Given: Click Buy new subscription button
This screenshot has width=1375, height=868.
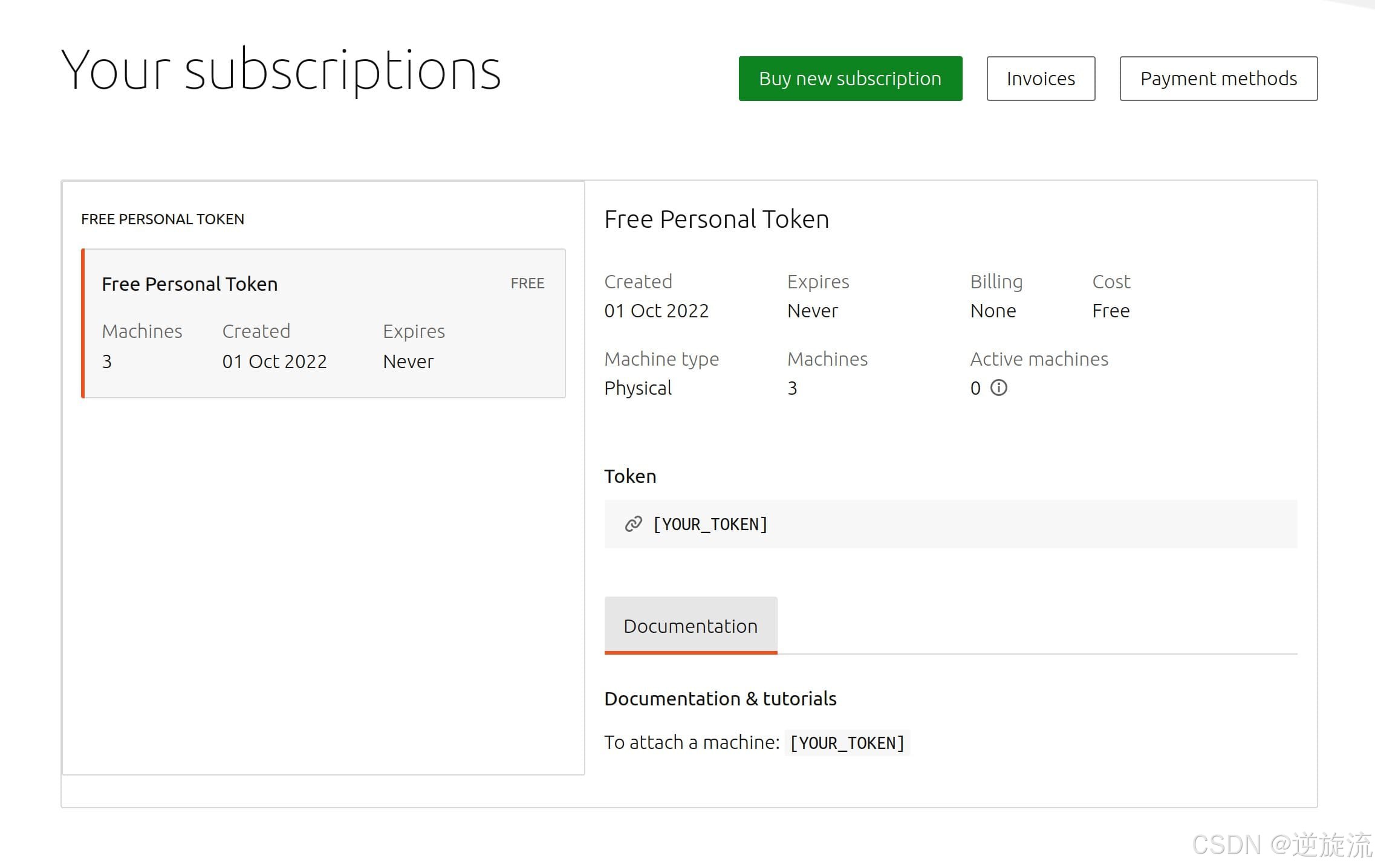Looking at the screenshot, I should click(850, 79).
